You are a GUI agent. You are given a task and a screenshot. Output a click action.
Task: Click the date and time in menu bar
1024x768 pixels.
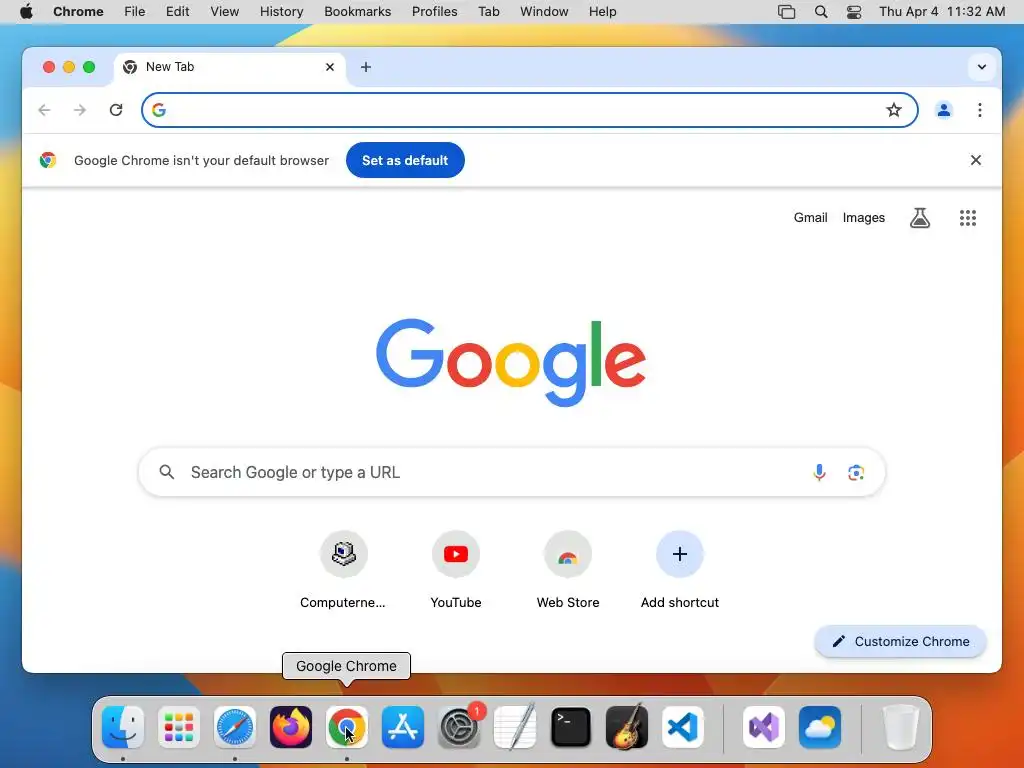(x=942, y=12)
